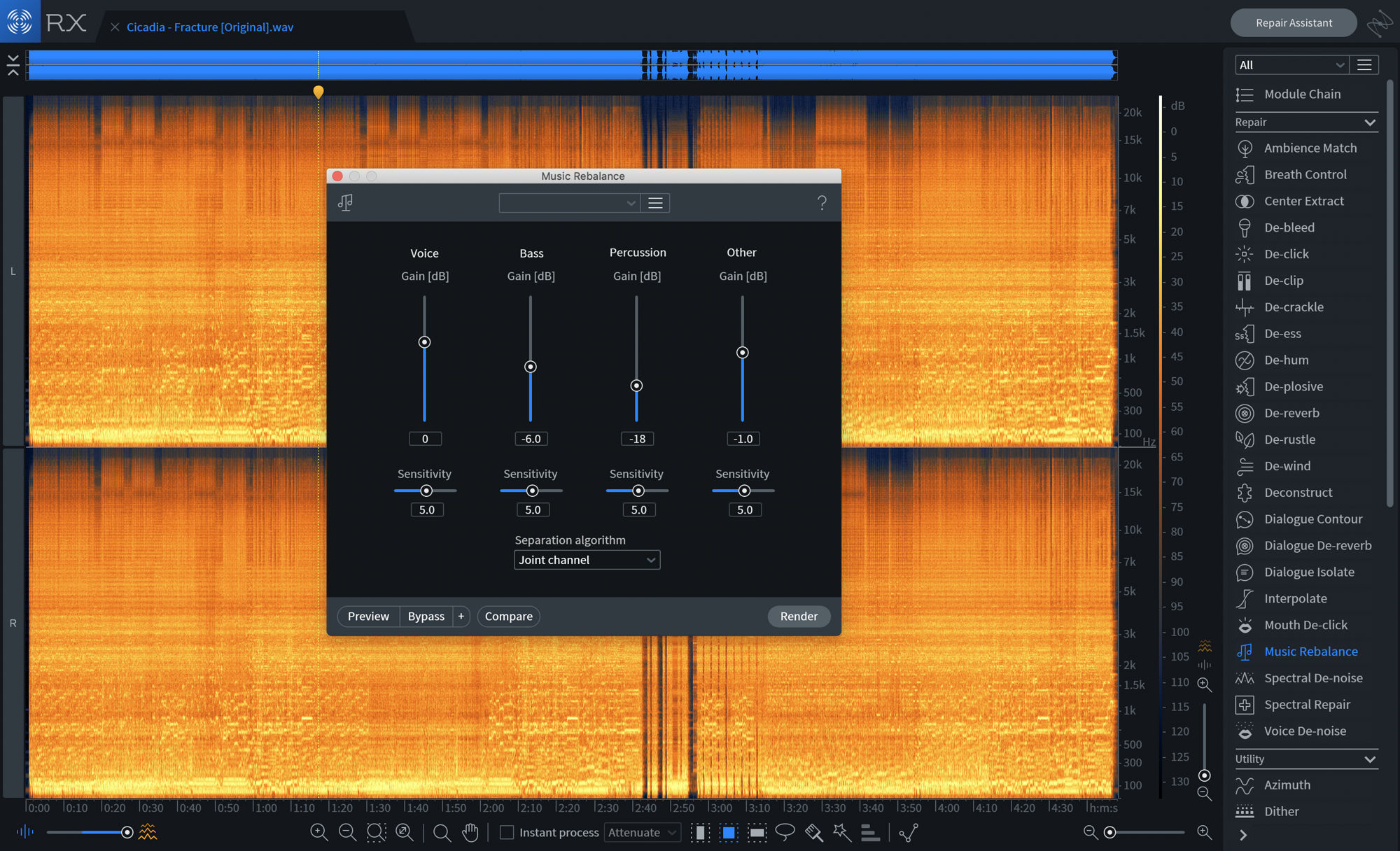Select the Lasso selection tool
Viewport: 1400px width, 851px height.
[785, 832]
